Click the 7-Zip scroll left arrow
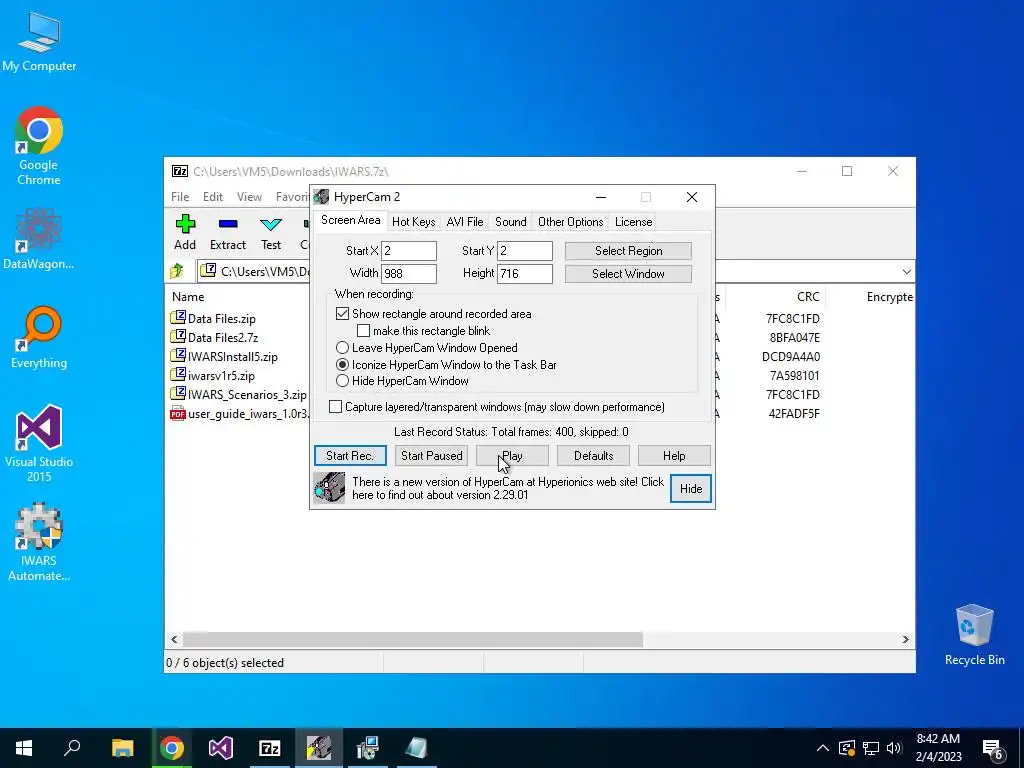The height and width of the screenshot is (768, 1024). 174,639
